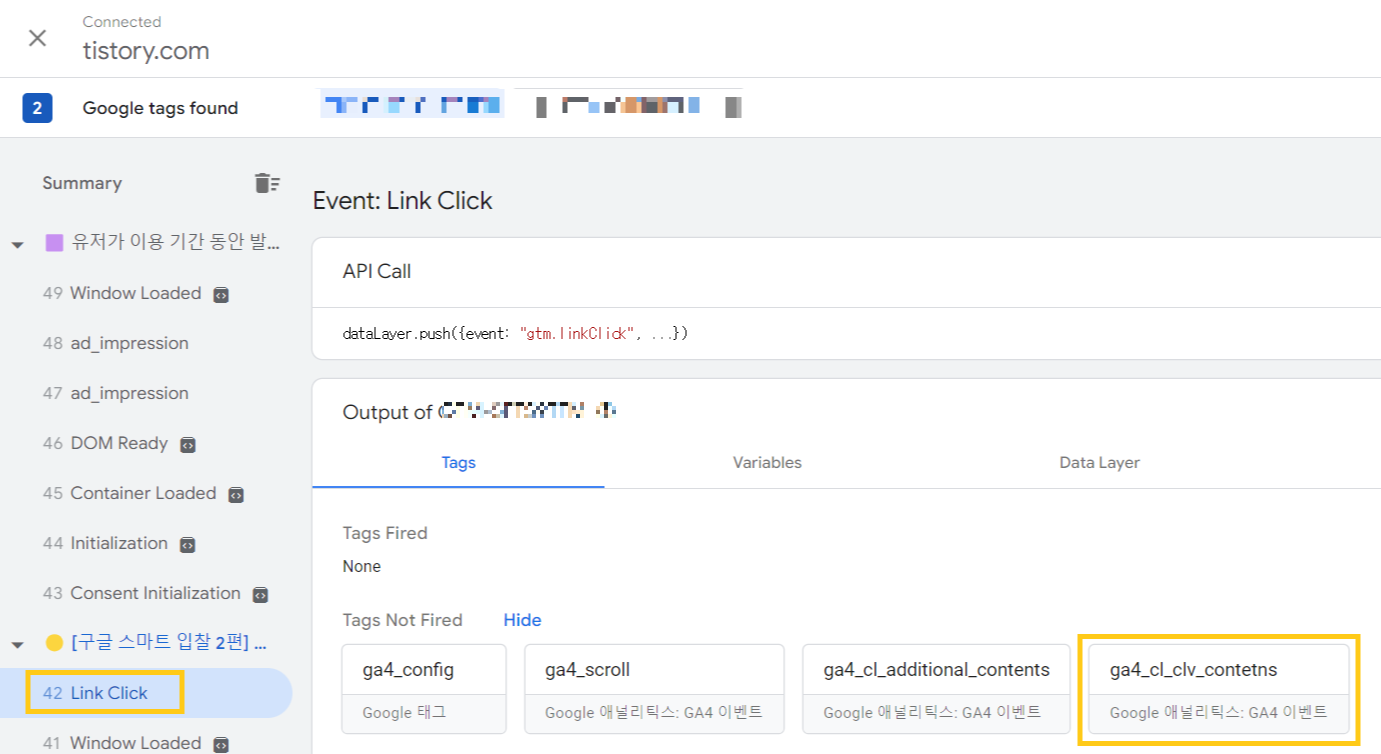Open the highlighted ga4_cl_clv_contetns tag
1381x754 pixels.
(1216, 688)
